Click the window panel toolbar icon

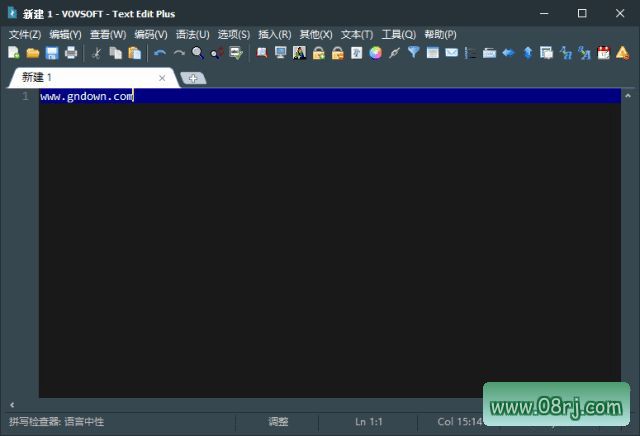(433, 53)
